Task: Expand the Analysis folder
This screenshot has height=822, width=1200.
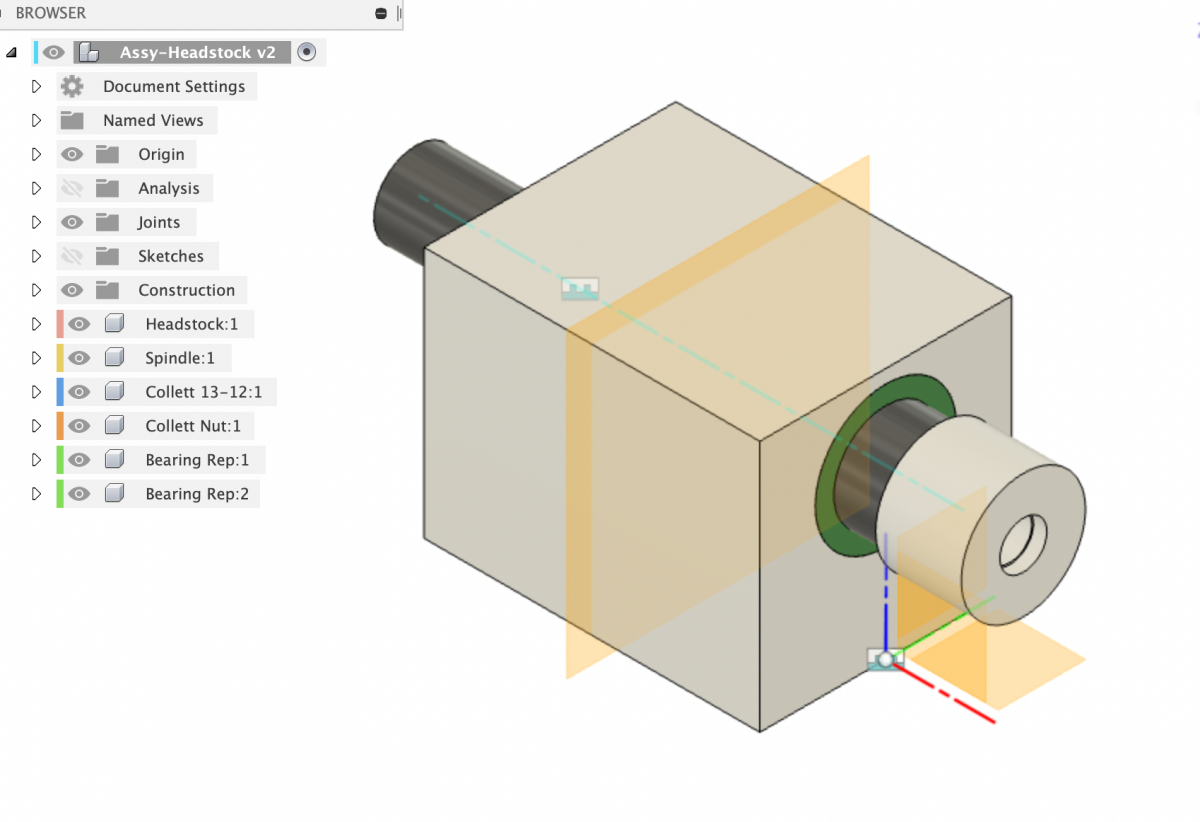Action: (x=36, y=188)
